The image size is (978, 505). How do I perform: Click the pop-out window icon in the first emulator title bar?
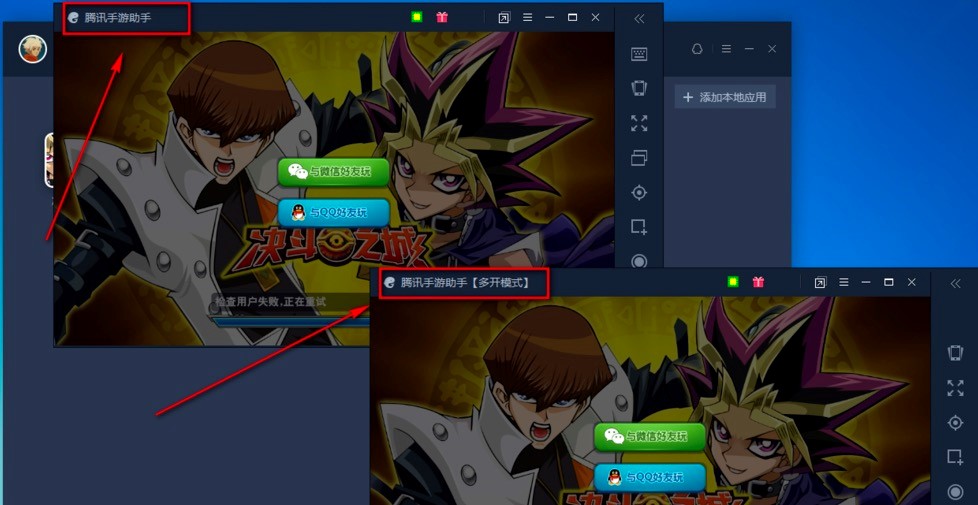504,18
